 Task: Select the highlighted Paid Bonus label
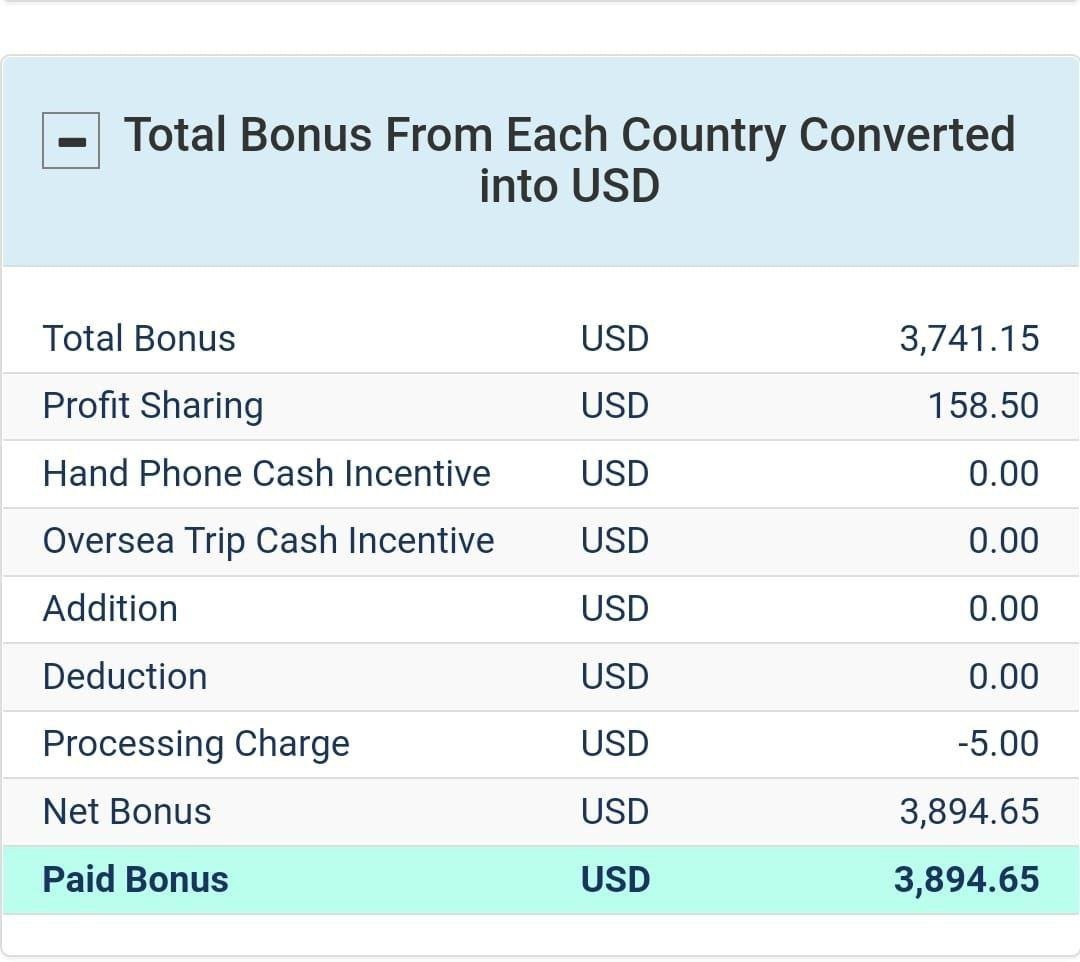[x=135, y=880]
